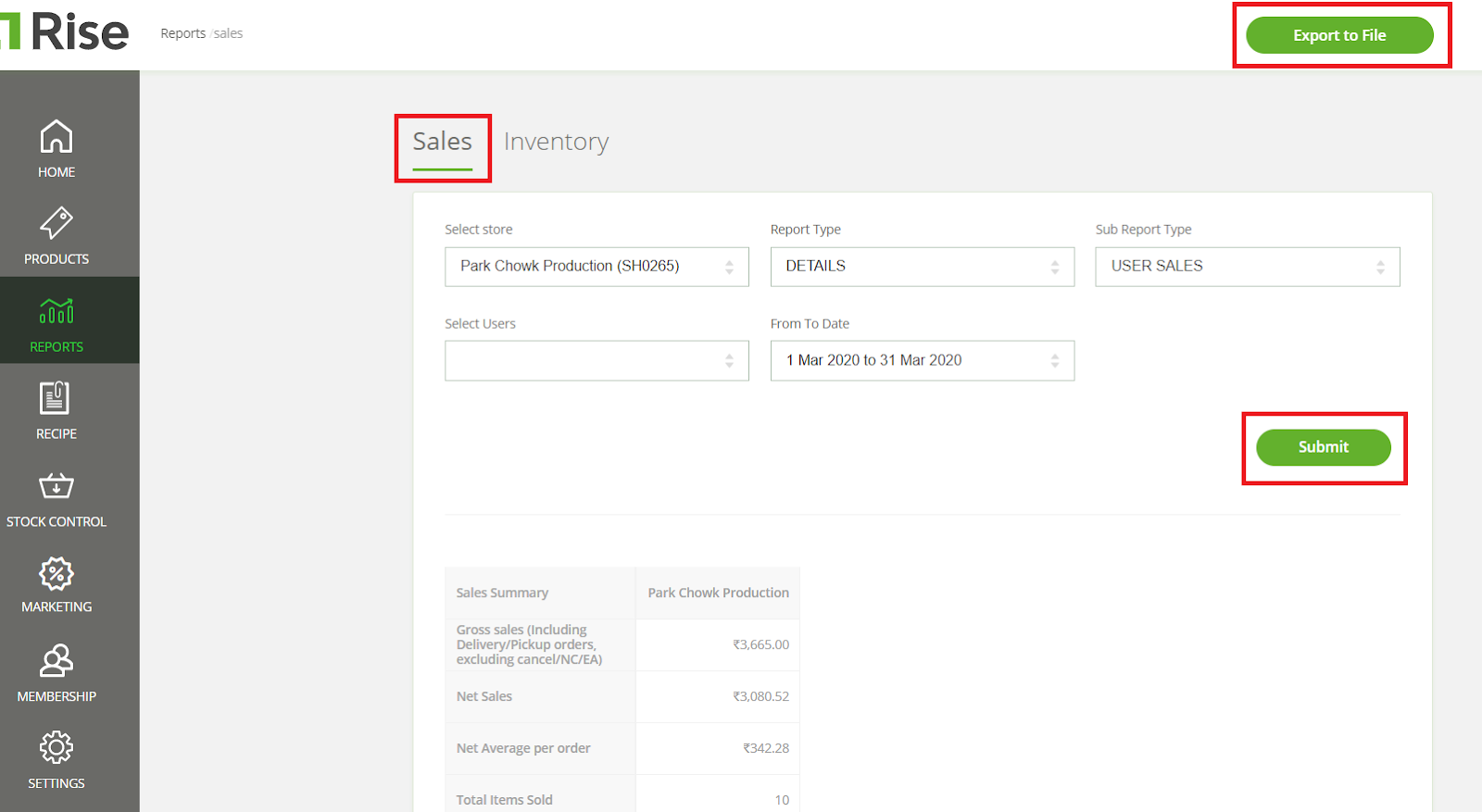This screenshot has width=1482, height=812.
Task: Open the From To Date picker
Action: [x=923, y=361]
